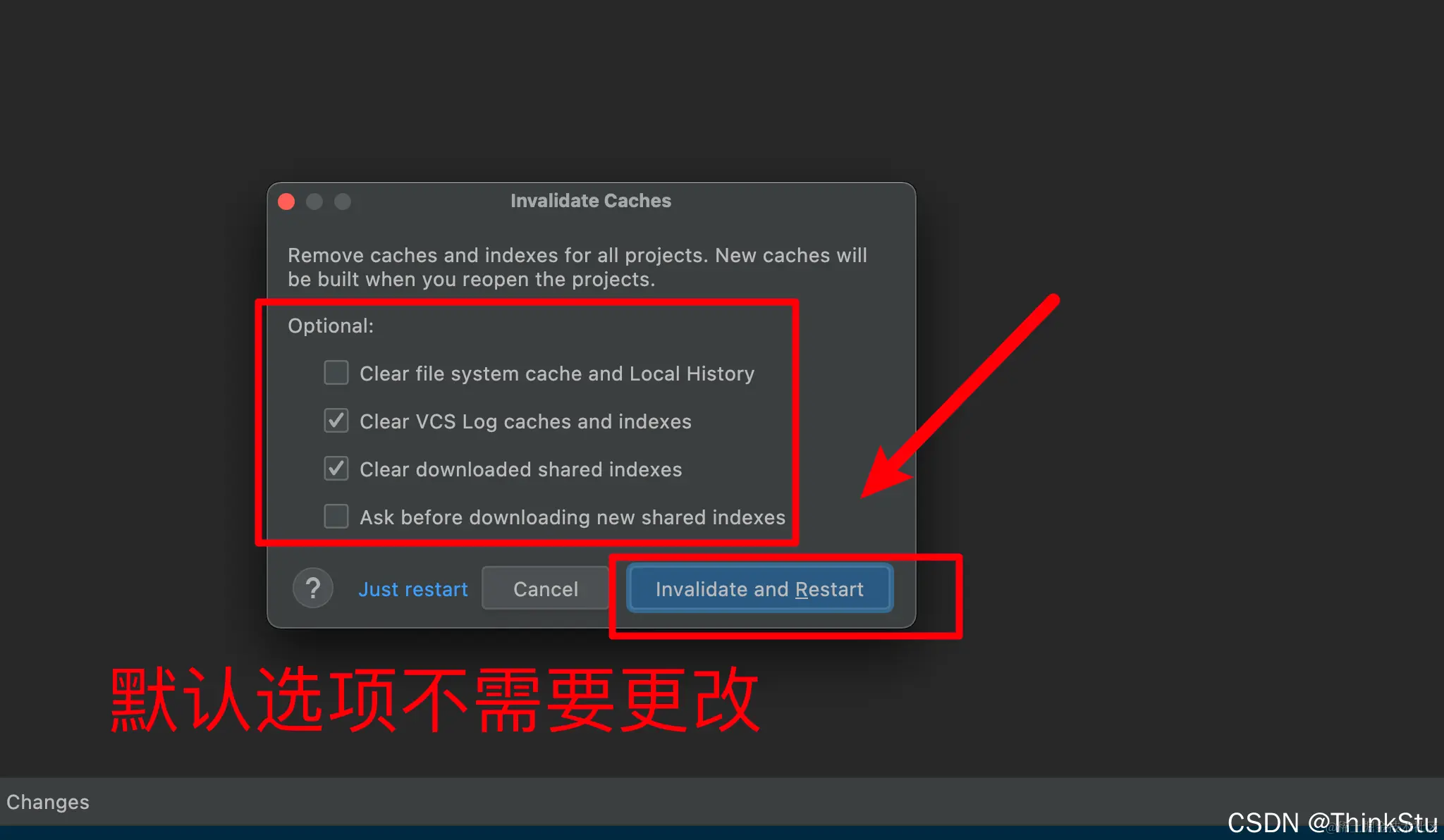Open help via the question mark icon
The height and width of the screenshot is (840, 1444).
pos(313,588)
